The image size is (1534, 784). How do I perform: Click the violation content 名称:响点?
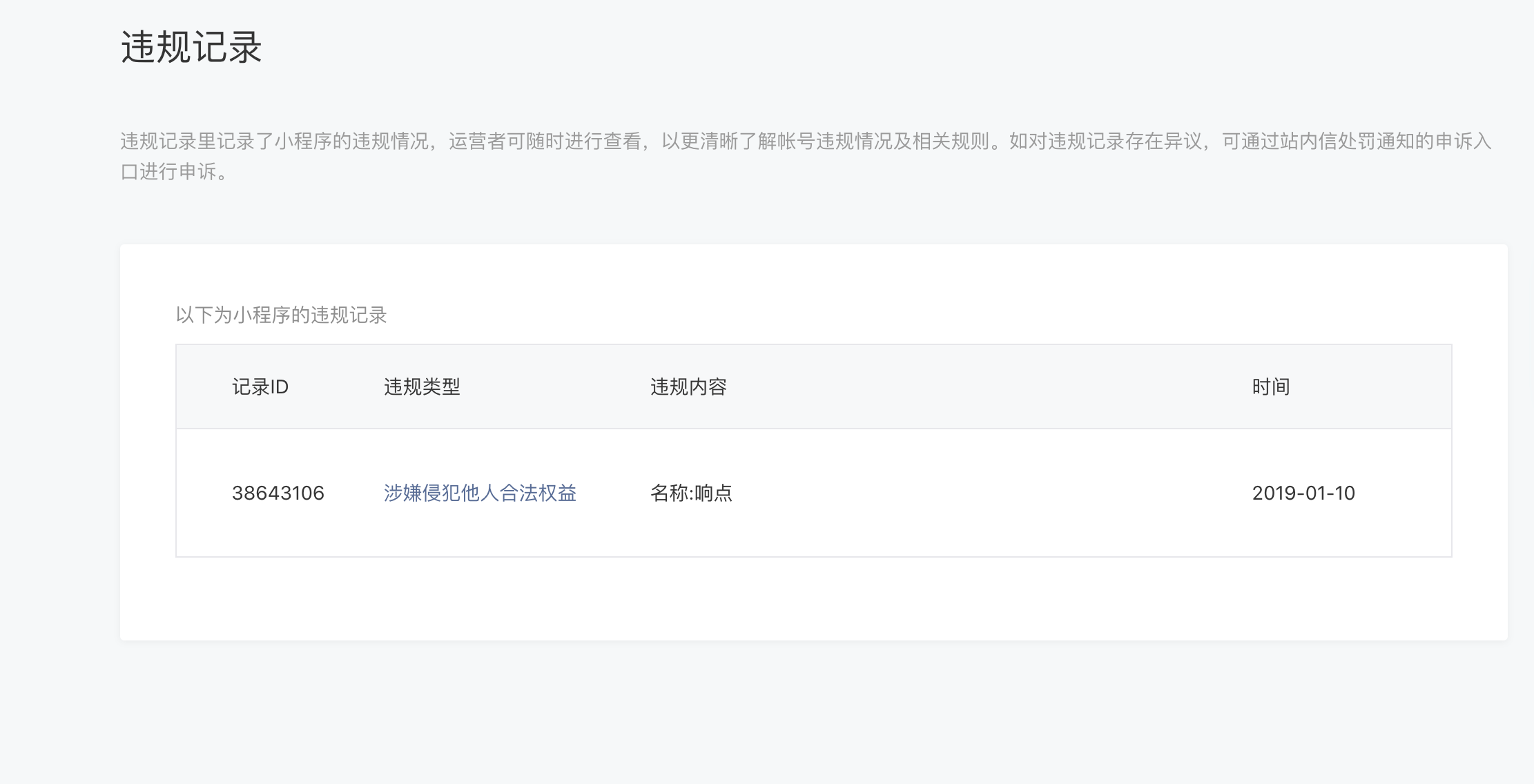tap(691, 493)
